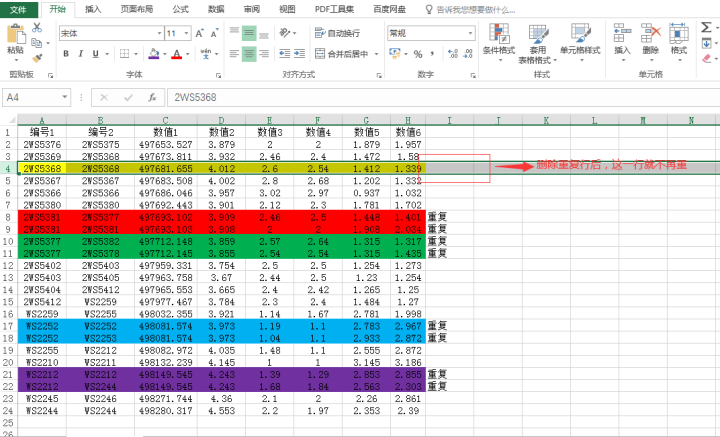The height and width of the screenshot is (437, 720).
Task: Click 合并后居中 merge and center
Action: click(342, 54)
